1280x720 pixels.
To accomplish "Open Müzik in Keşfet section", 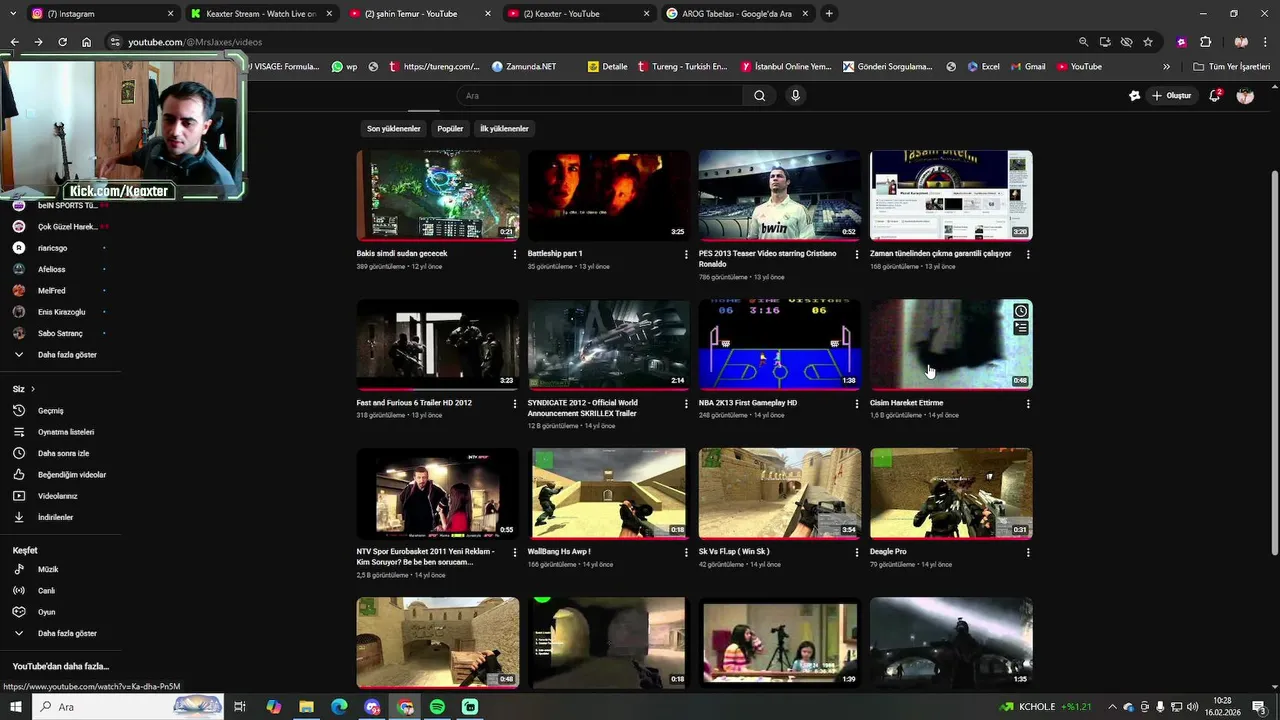I will coord(48,569).
